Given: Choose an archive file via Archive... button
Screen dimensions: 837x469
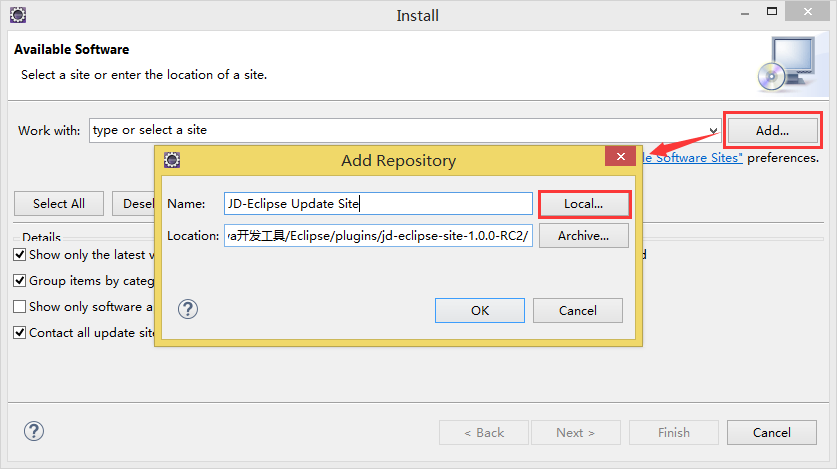Looking at the screenshot, I should [x=584, y=236].
